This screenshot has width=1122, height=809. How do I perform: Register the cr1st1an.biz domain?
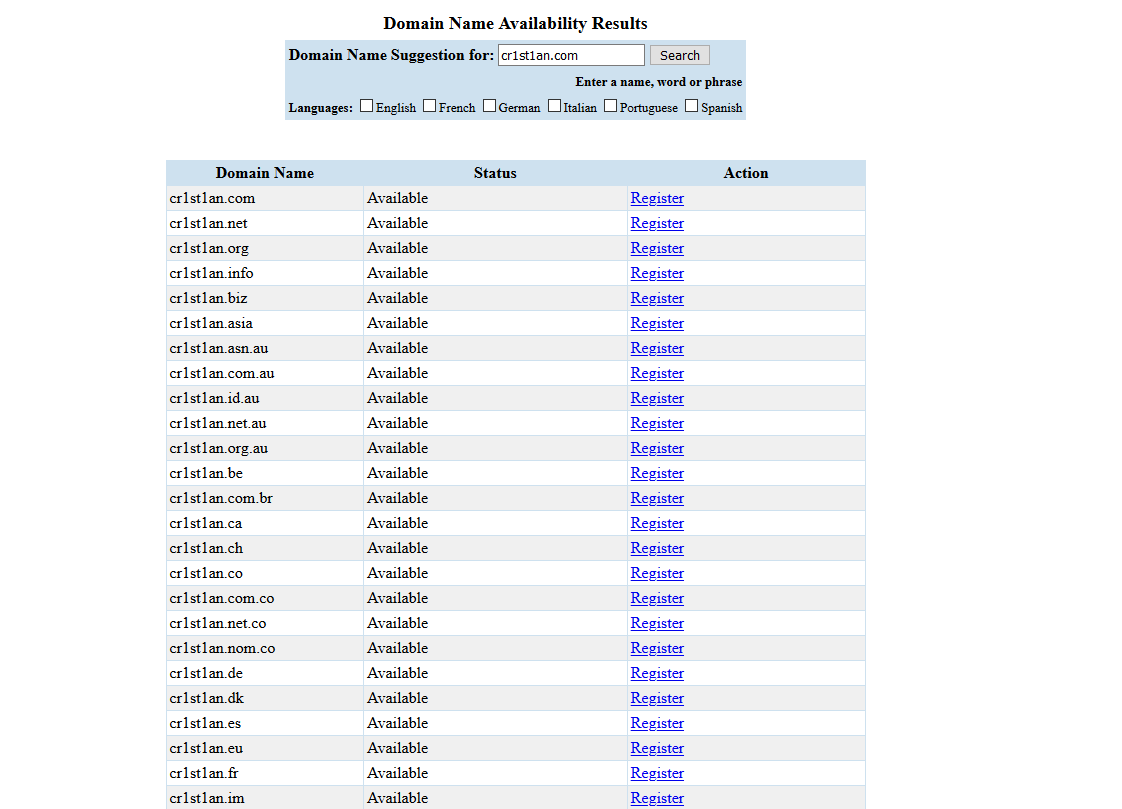(x=657, y=298)
